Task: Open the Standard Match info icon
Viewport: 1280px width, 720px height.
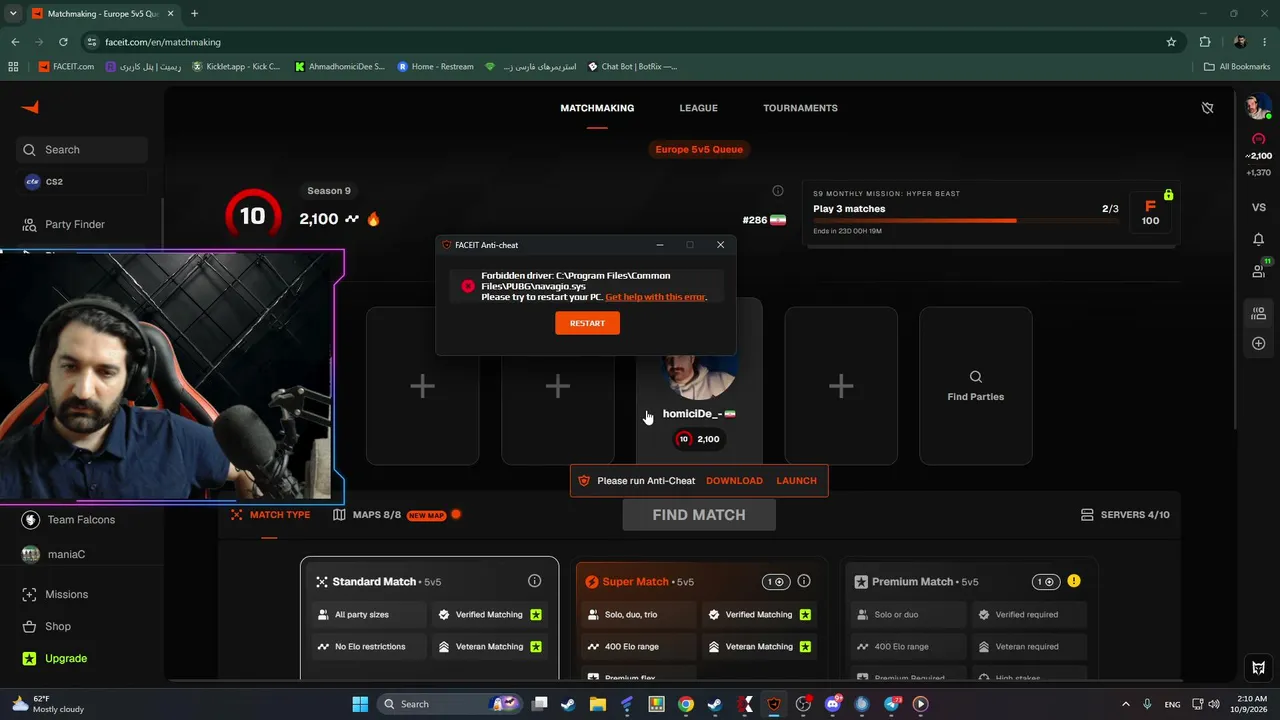Action: click(535, 581)
